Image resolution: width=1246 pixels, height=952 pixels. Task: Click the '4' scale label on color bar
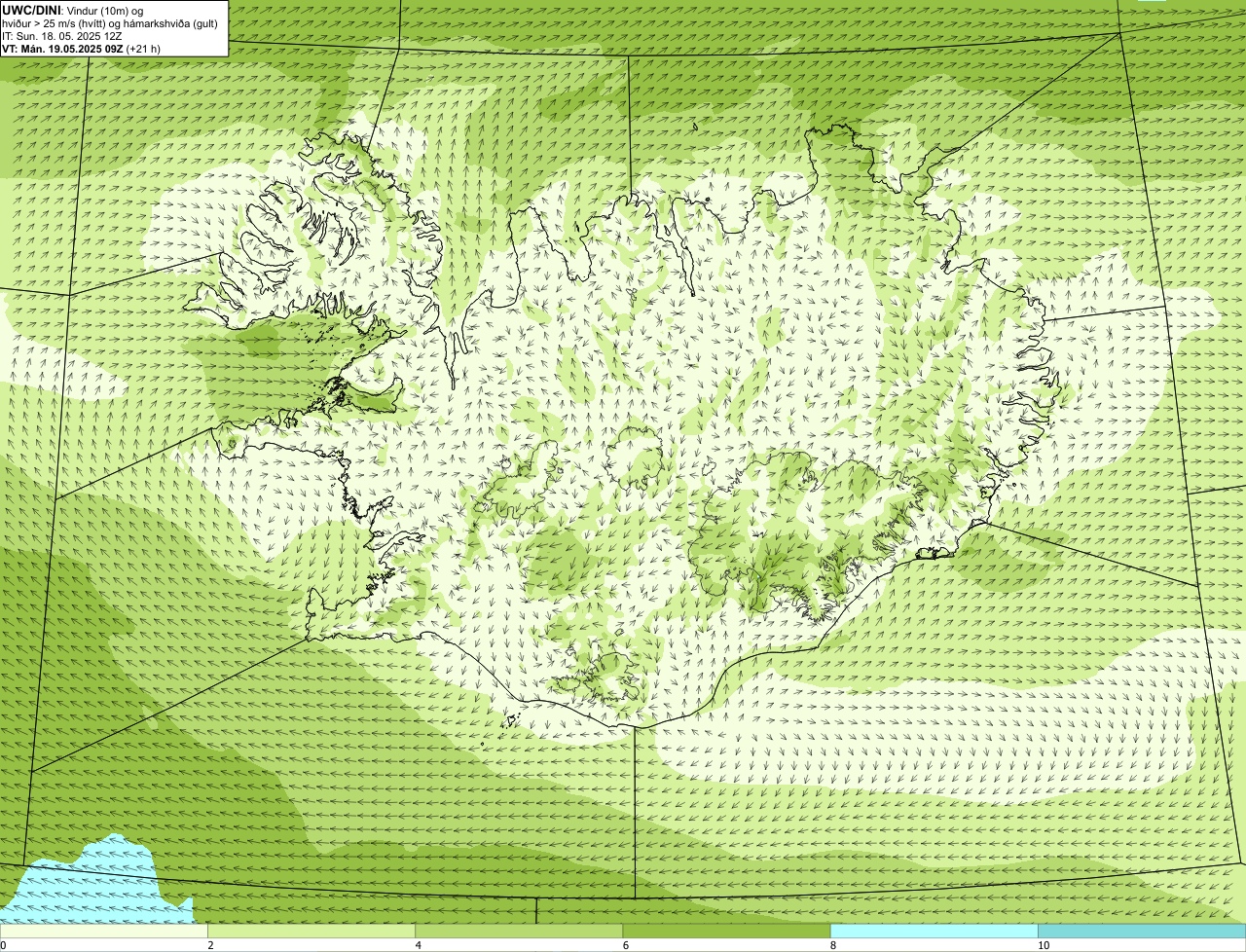click(419, 946)
